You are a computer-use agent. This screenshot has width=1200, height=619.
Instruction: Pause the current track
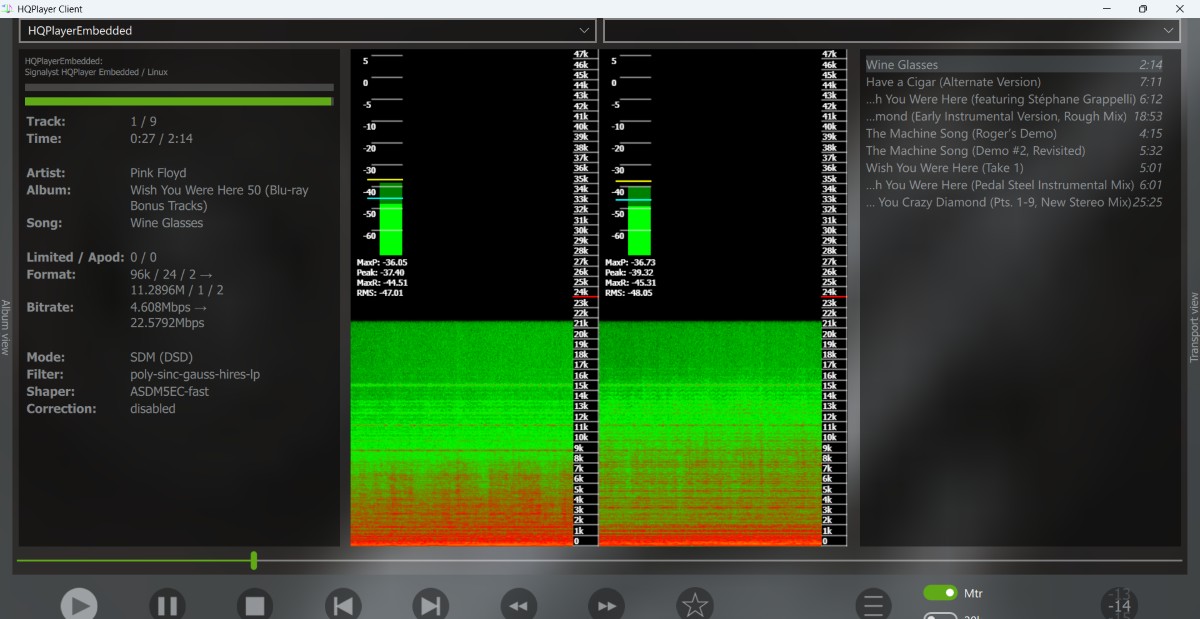point(167,605)
